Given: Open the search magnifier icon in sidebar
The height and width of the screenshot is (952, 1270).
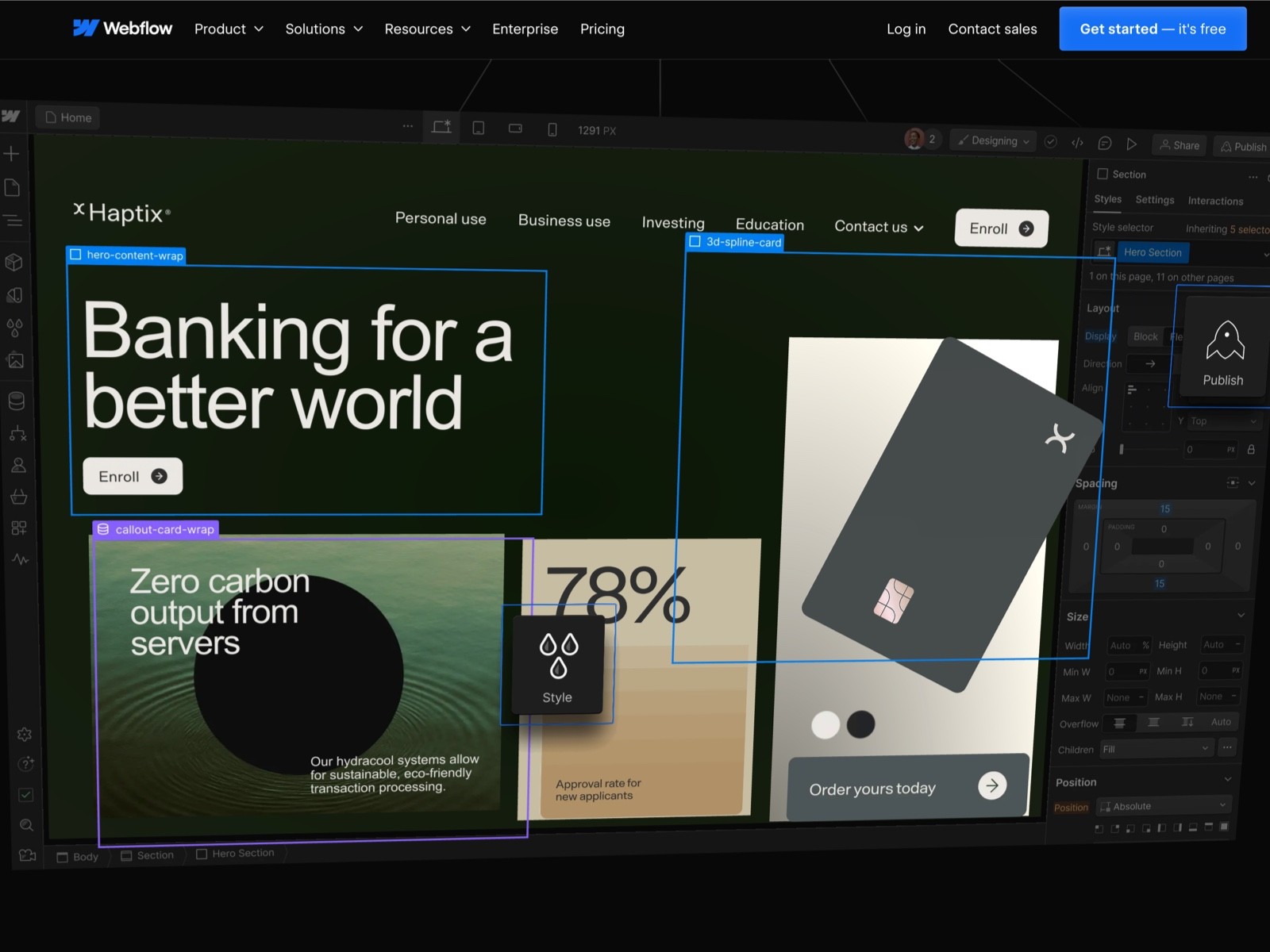Looking at the screenshot, I should [x=26, y=825].
